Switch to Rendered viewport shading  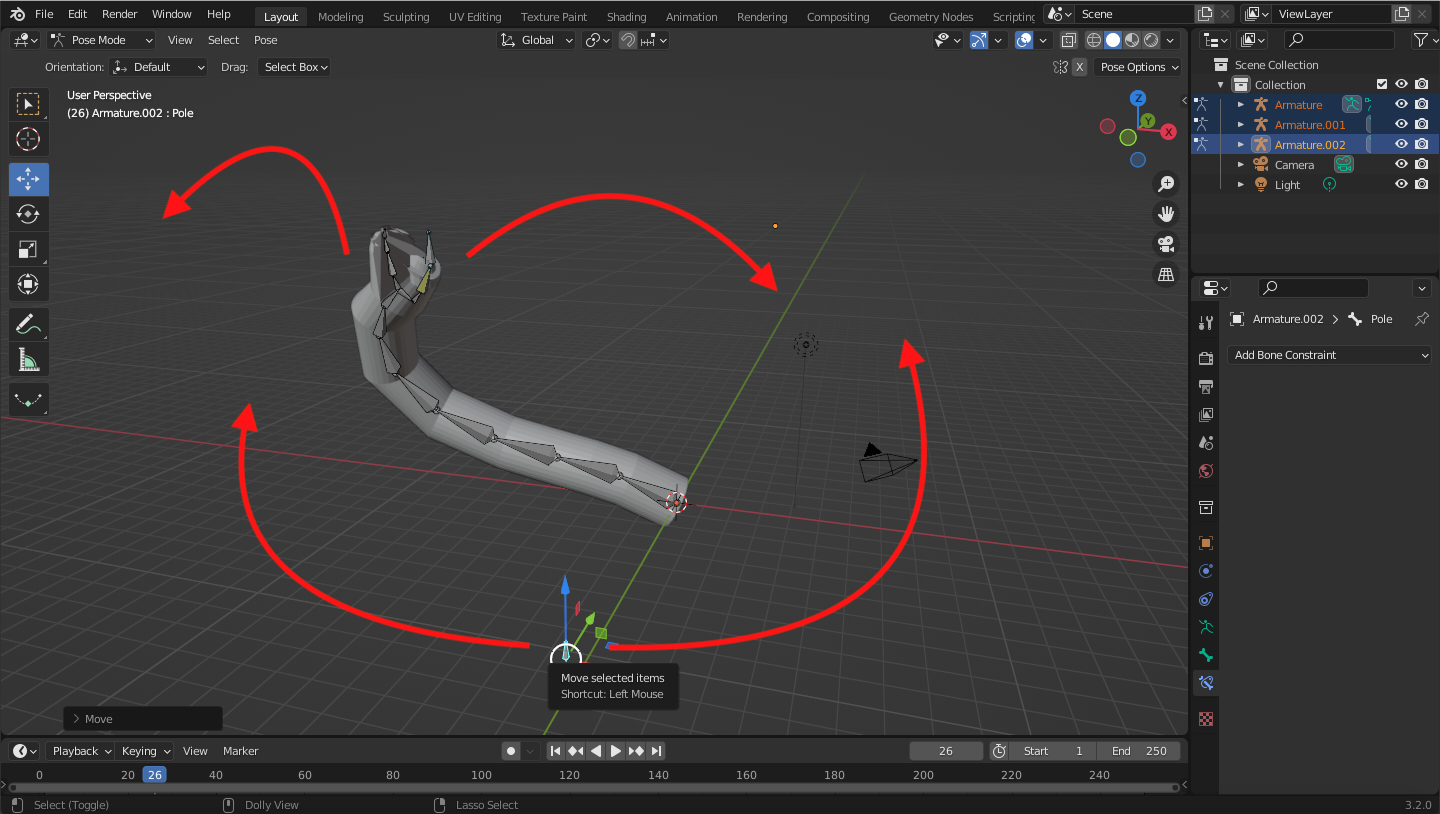[x=1151, y=40]
